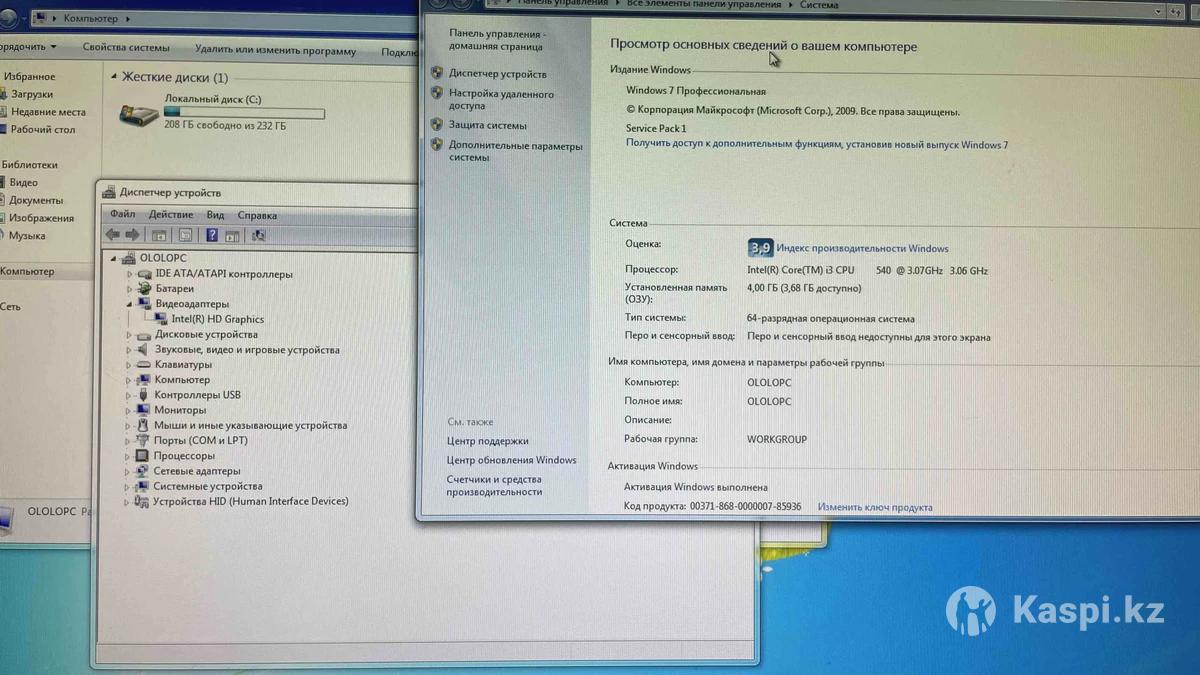Open the Файл menu in Device Manager
Screen dimensions: 1200x675
[x=122, y=215]
